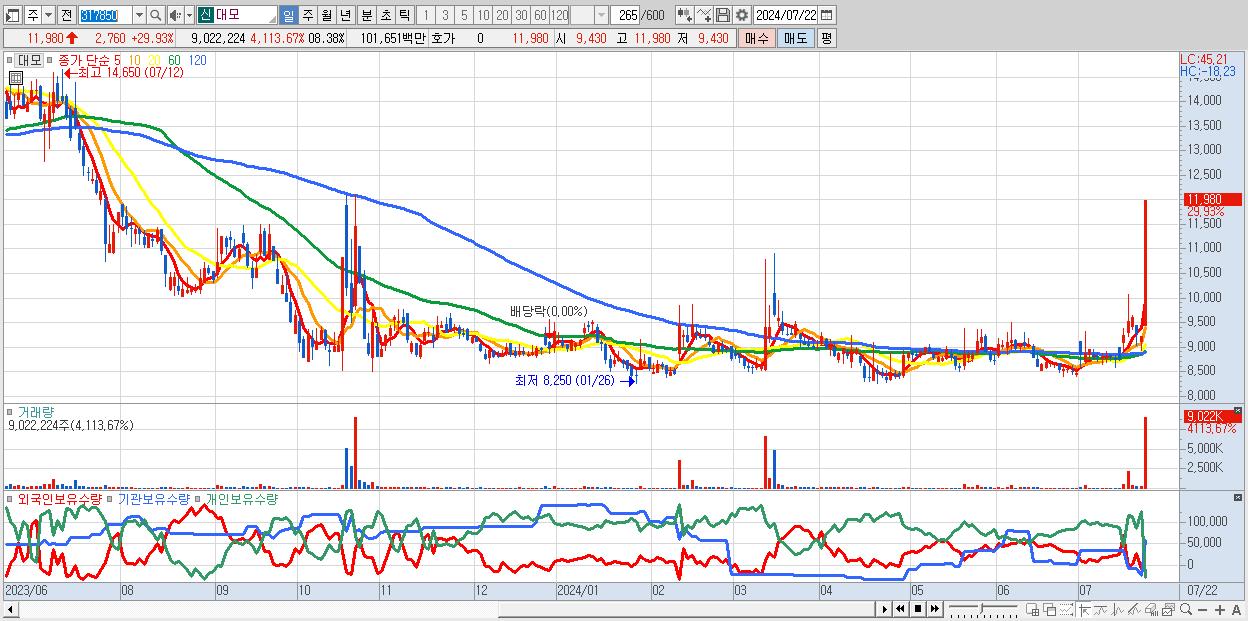This screenshot has height=621, width=1248.
Task: Expand the holdings pane corner arrow
Action: (x=1239, y=496)
